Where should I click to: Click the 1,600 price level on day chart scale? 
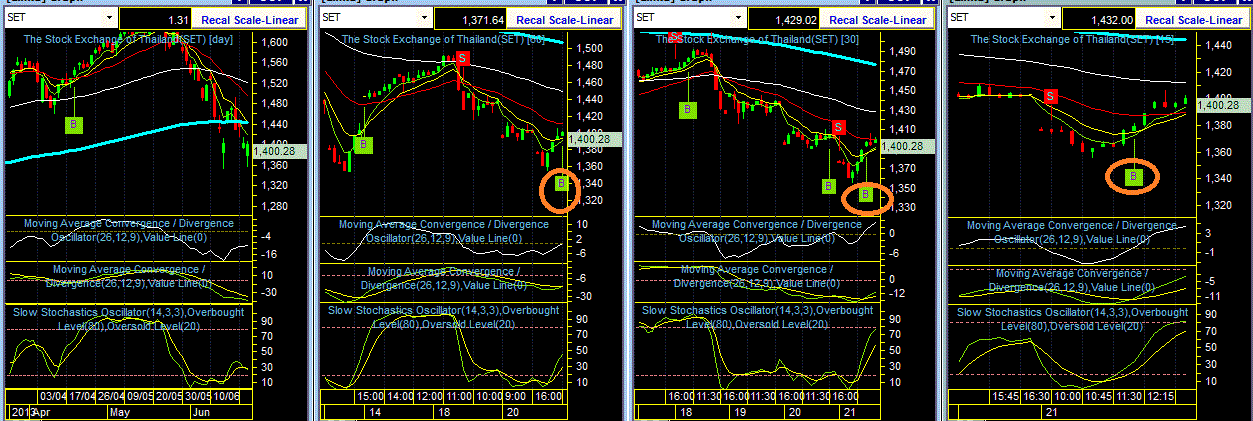click(274, 42)
